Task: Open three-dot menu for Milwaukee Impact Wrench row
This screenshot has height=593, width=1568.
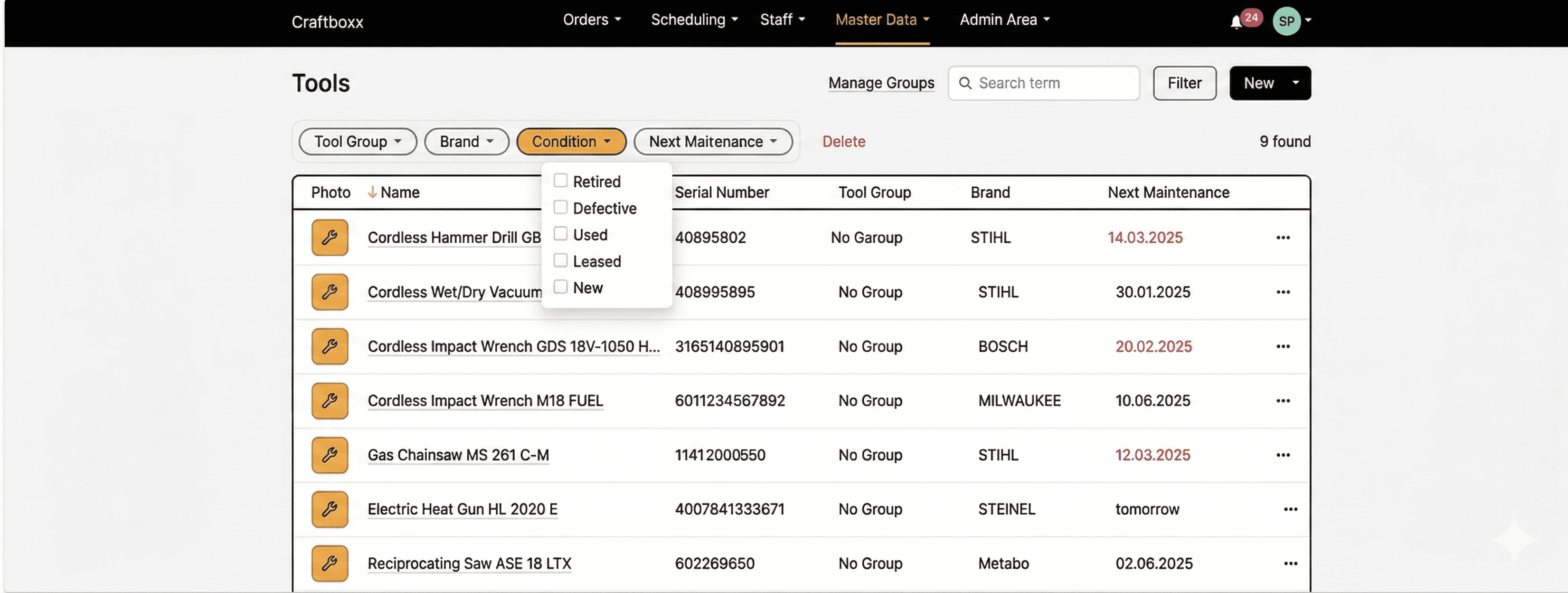Action: pos(1283,401)
